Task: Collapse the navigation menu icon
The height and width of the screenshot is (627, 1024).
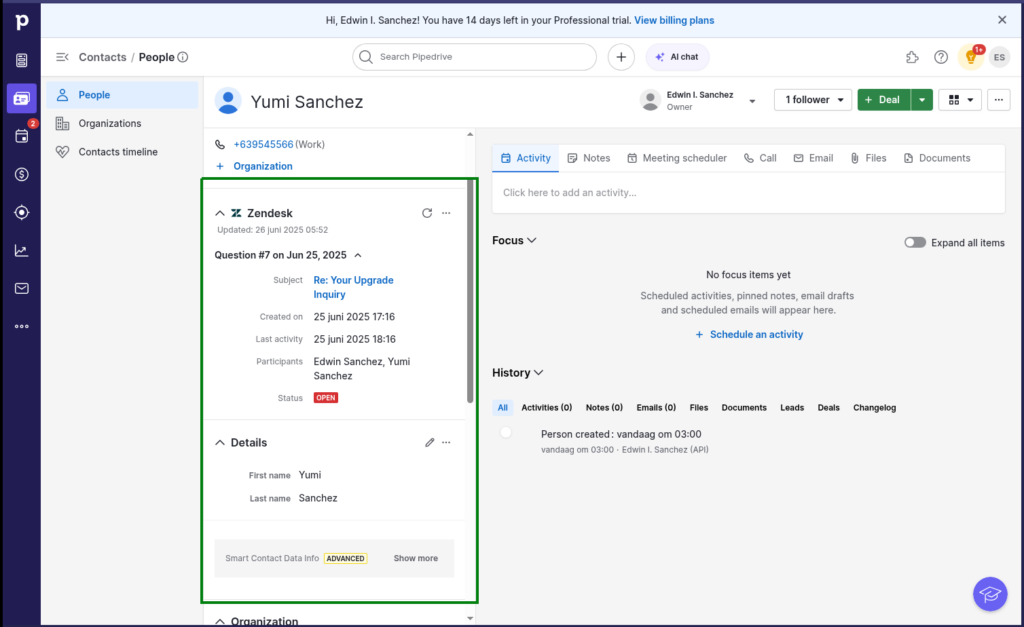Action: click(x=62, y=57)
